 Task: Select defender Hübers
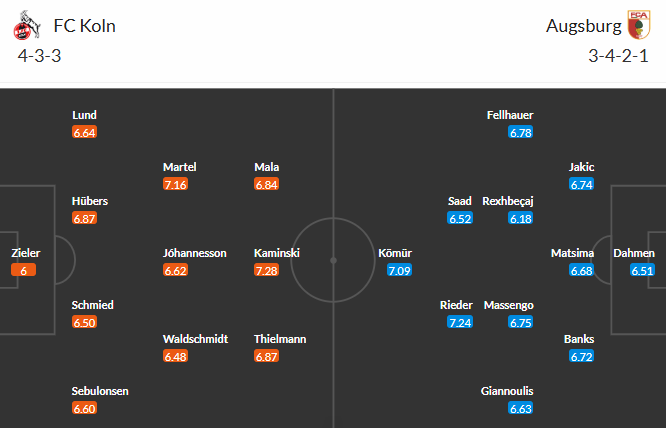[89, 201]
